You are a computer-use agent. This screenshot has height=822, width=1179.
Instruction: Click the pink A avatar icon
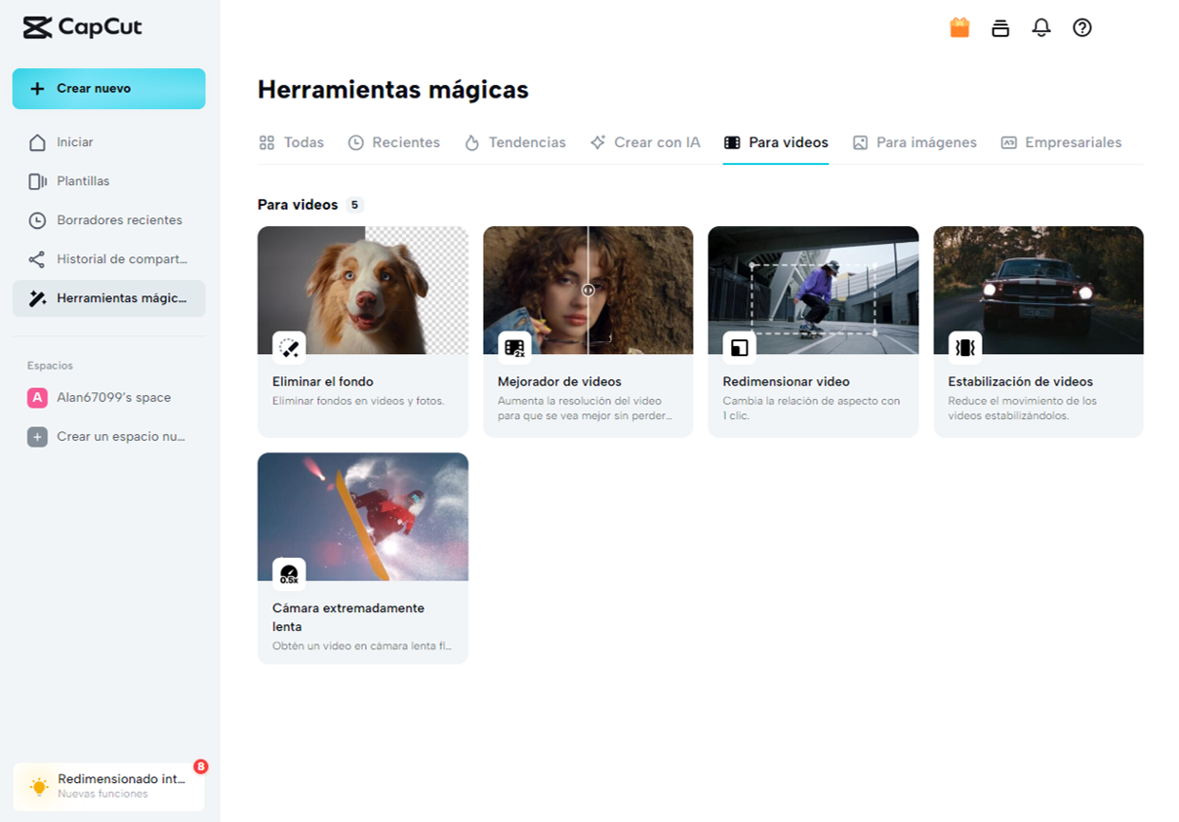pyautogui.click(x=37, y=398)
